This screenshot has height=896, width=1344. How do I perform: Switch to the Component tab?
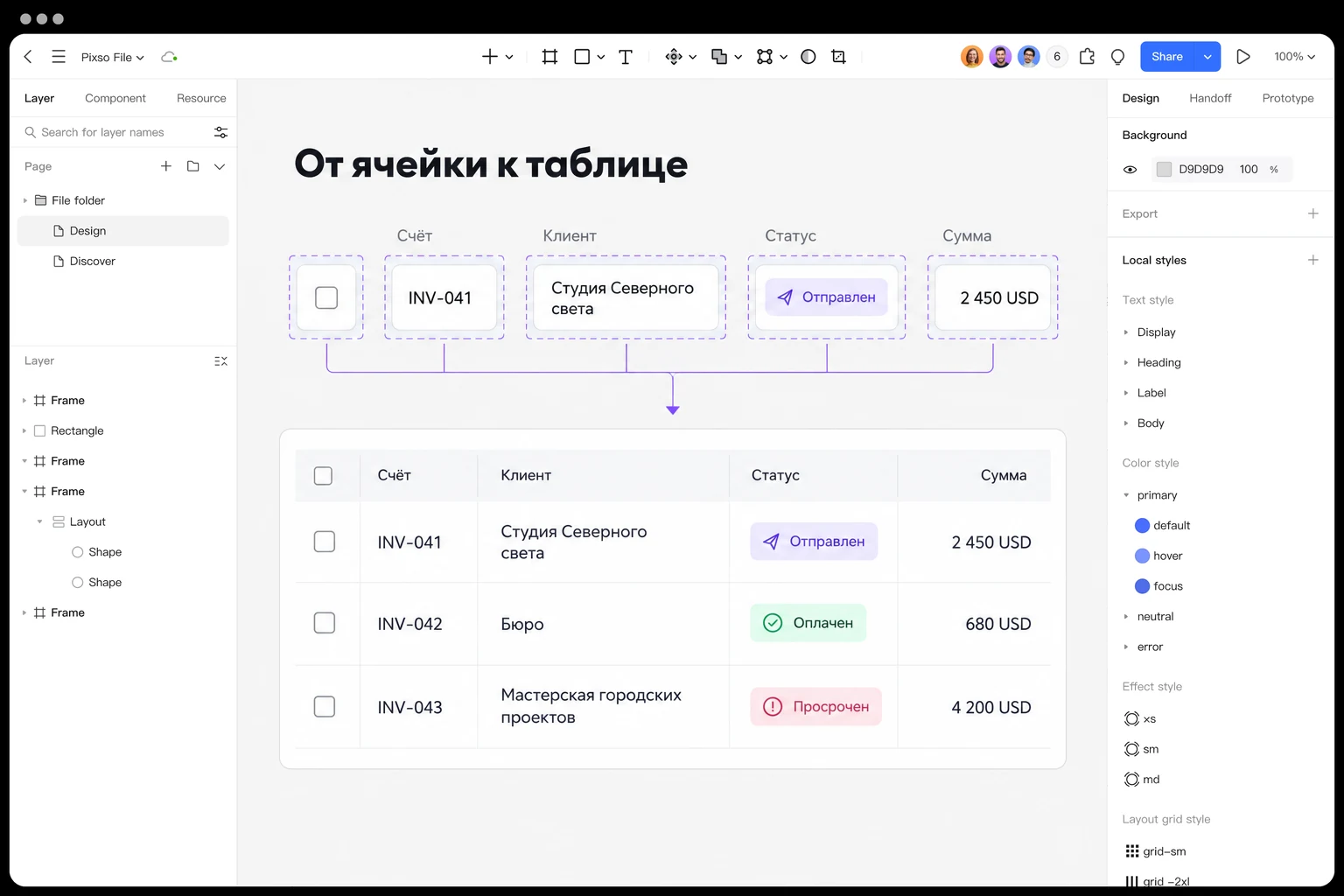115,98
